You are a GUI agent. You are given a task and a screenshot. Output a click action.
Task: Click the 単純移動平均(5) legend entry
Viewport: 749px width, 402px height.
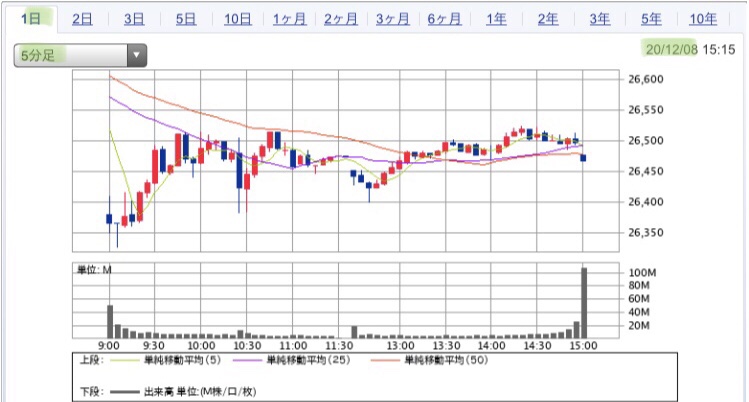(x=182, y=360)
